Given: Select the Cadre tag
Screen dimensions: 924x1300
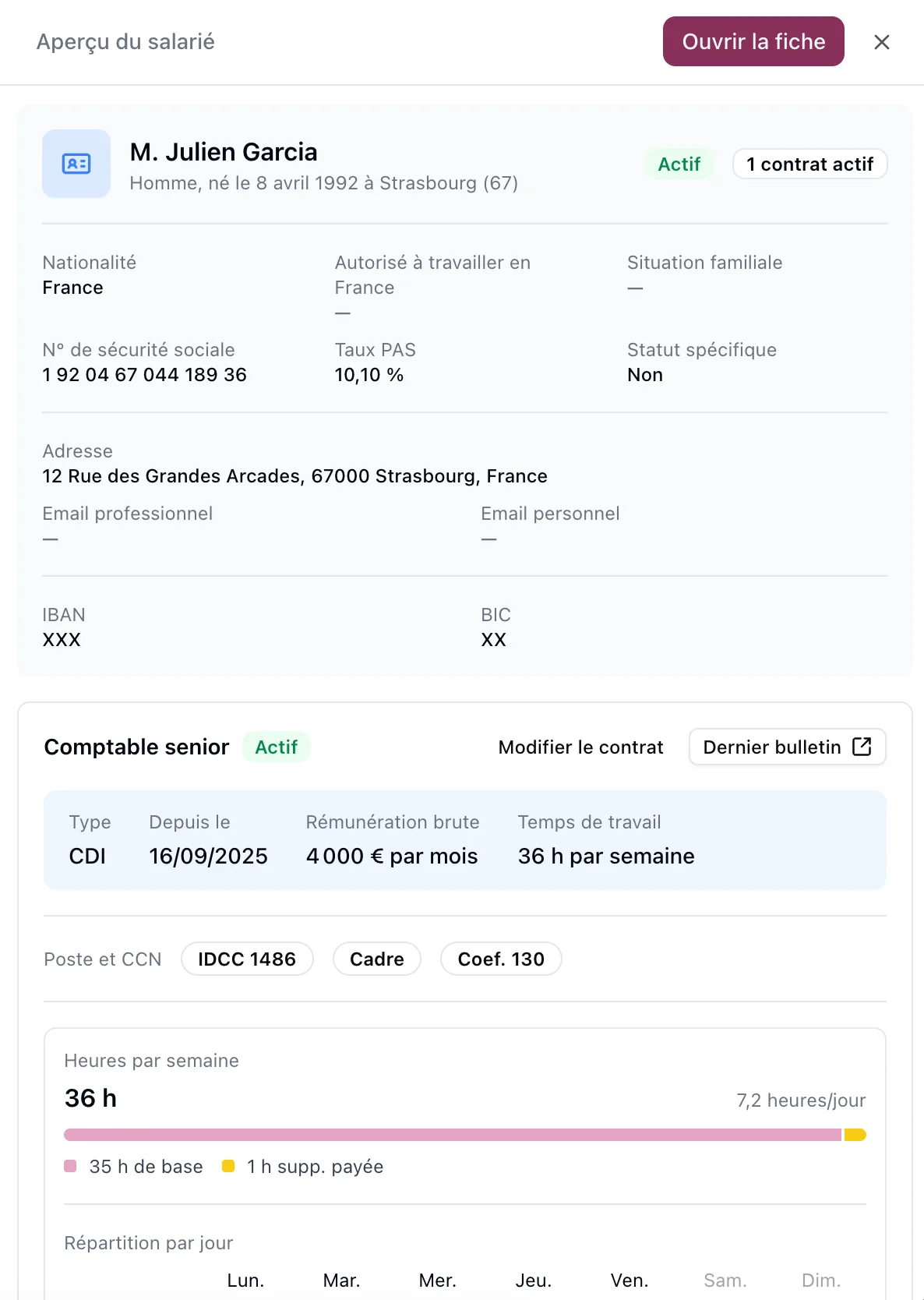Looking at the screenshot, I should [x=377, y=959].
